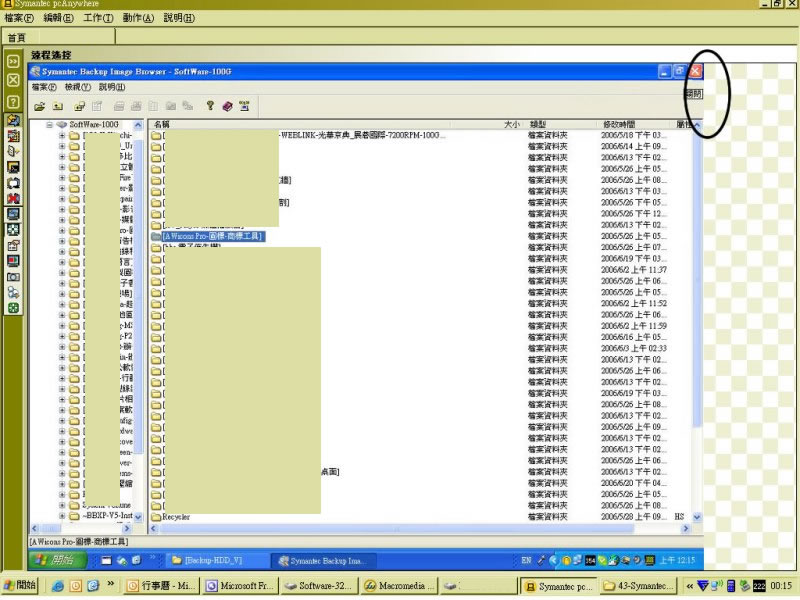Click the purple book toolbar icon

coord(228,106)
